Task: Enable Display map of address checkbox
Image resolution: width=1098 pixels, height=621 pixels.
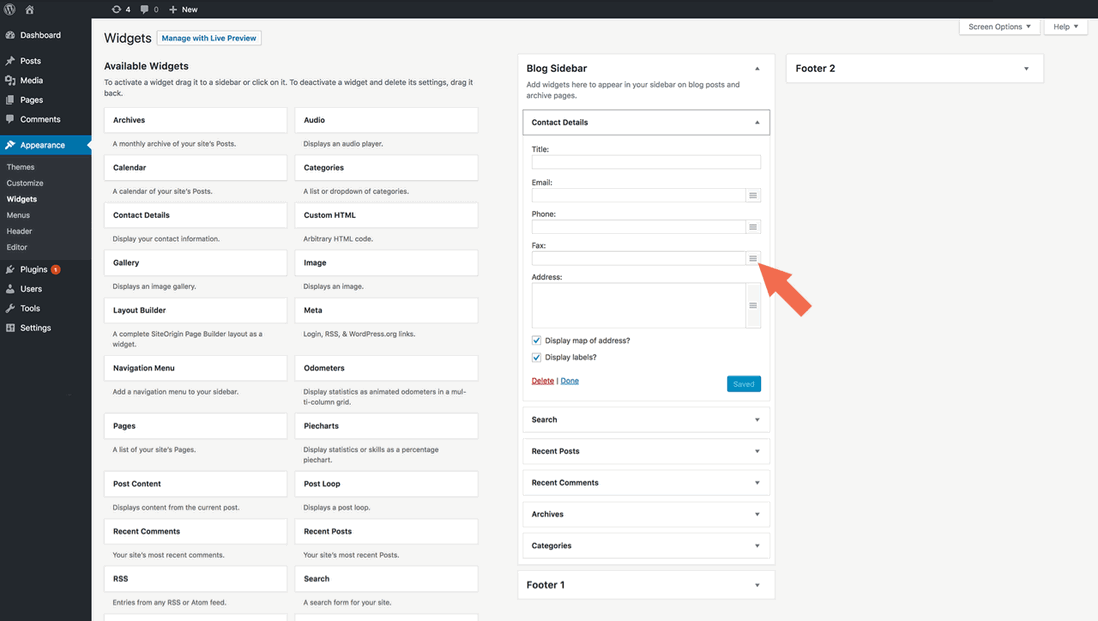Action: (x=536, y=340)
